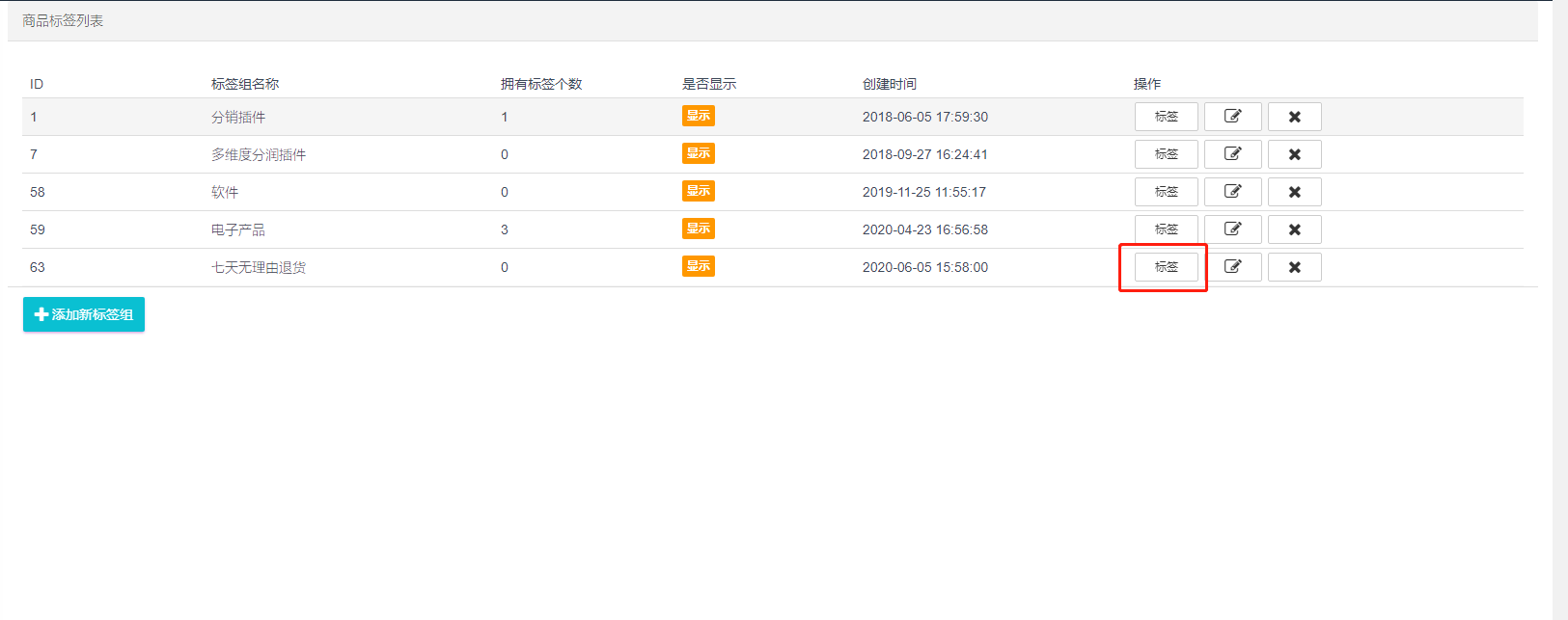Click the date 2018-06-05 17:59:30
This screenshot has height=620, width=1568.
925,117
